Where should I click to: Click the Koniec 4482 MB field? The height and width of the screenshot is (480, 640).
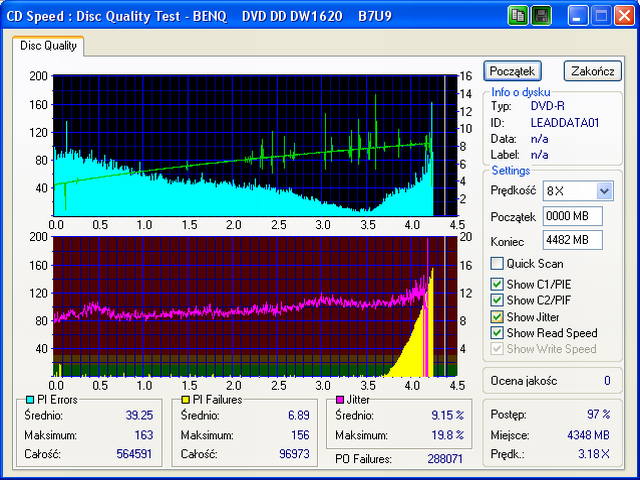[572, 240]
